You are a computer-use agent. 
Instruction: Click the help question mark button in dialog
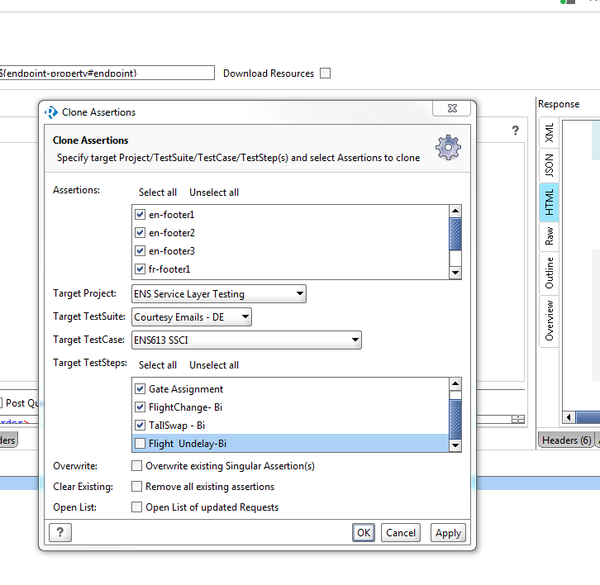pyautogui.click(x=61, y=533)
